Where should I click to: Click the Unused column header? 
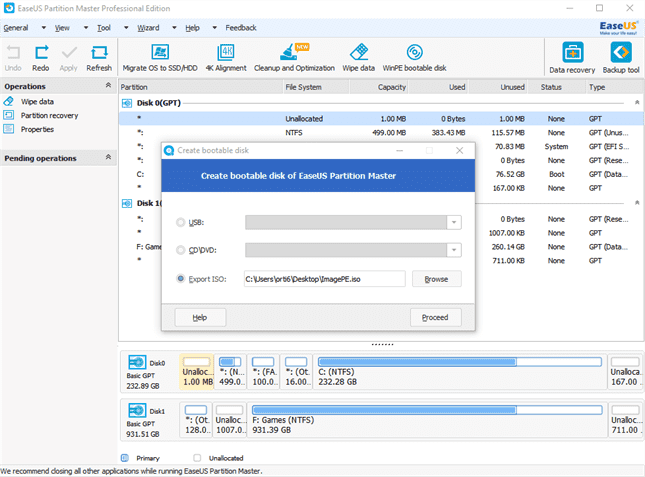(497, 87)
